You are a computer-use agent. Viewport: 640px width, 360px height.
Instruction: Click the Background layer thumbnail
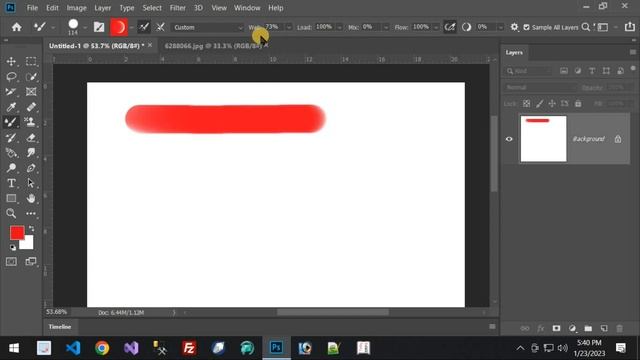pyautogui.click(x=543, y=139)
